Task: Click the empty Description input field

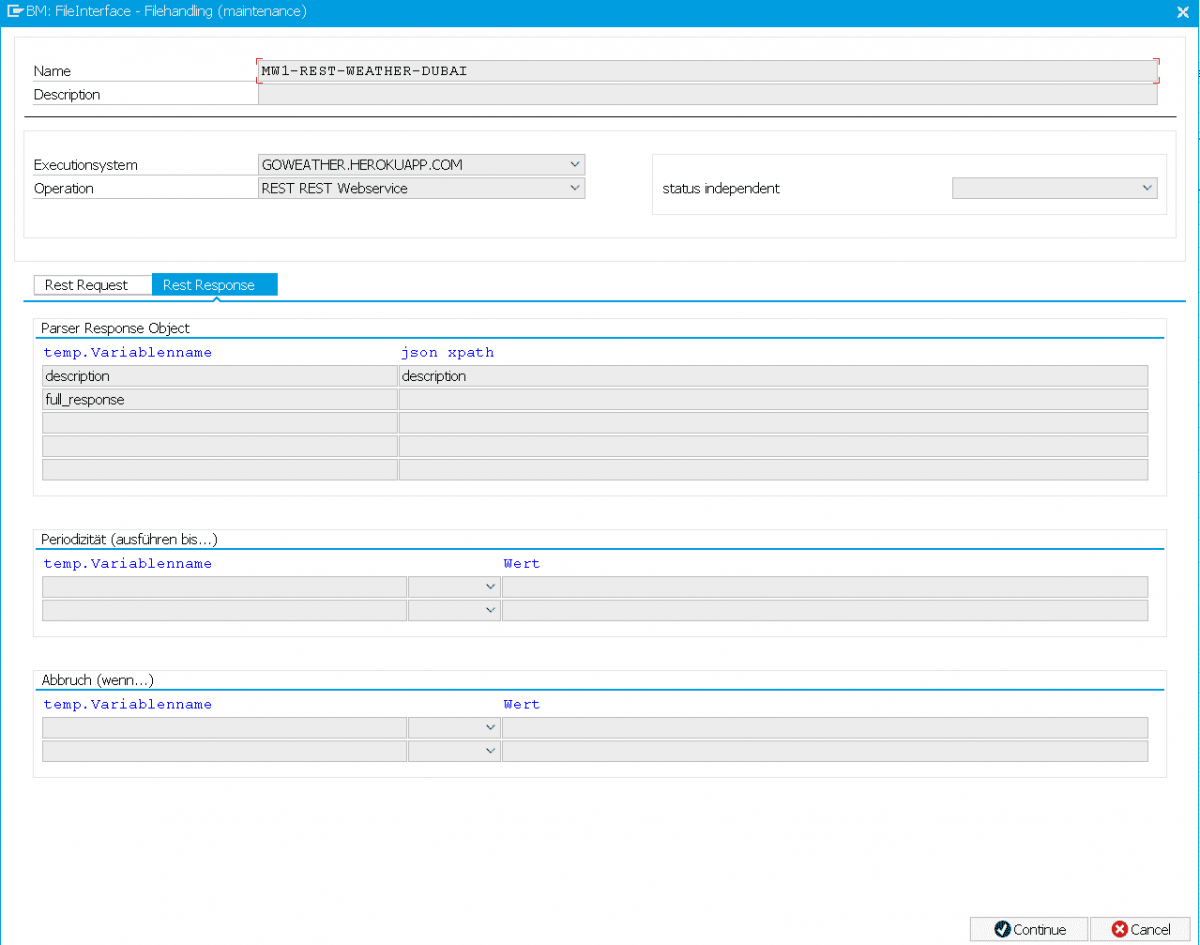Action: tap(708, 95)
